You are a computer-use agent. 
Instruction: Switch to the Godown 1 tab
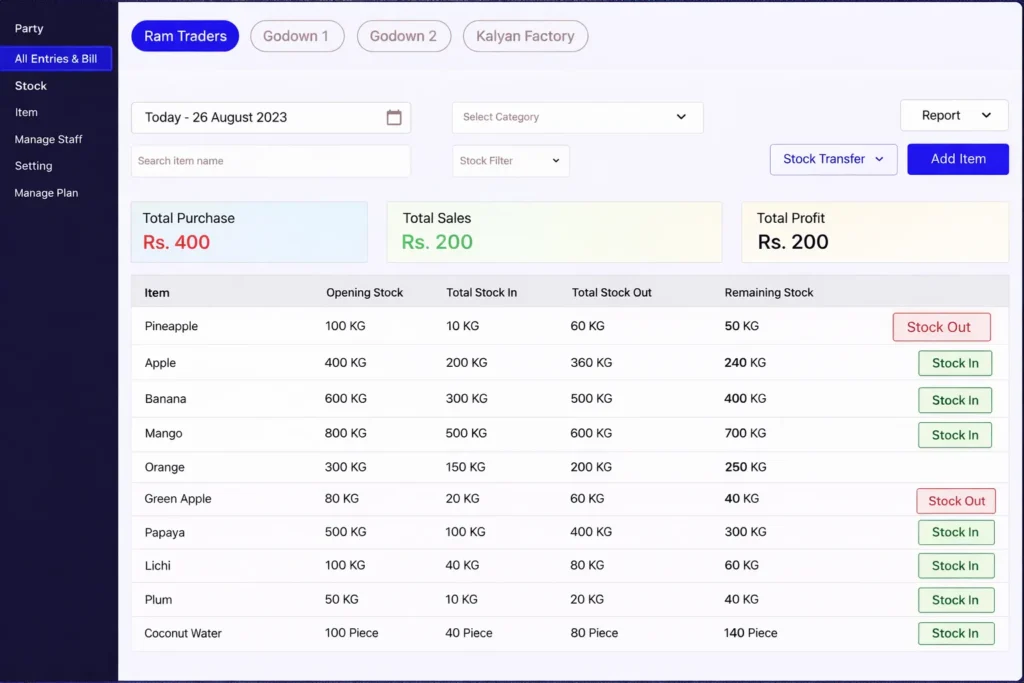pyautogui.click(x=297, y=36)
